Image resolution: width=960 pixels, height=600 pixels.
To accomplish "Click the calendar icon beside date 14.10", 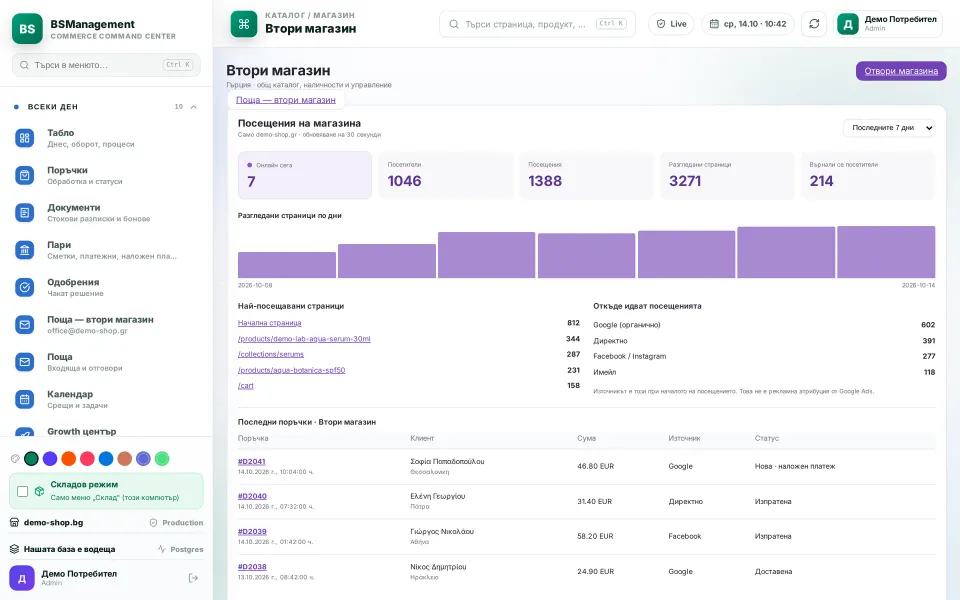I will click(714, 24).
